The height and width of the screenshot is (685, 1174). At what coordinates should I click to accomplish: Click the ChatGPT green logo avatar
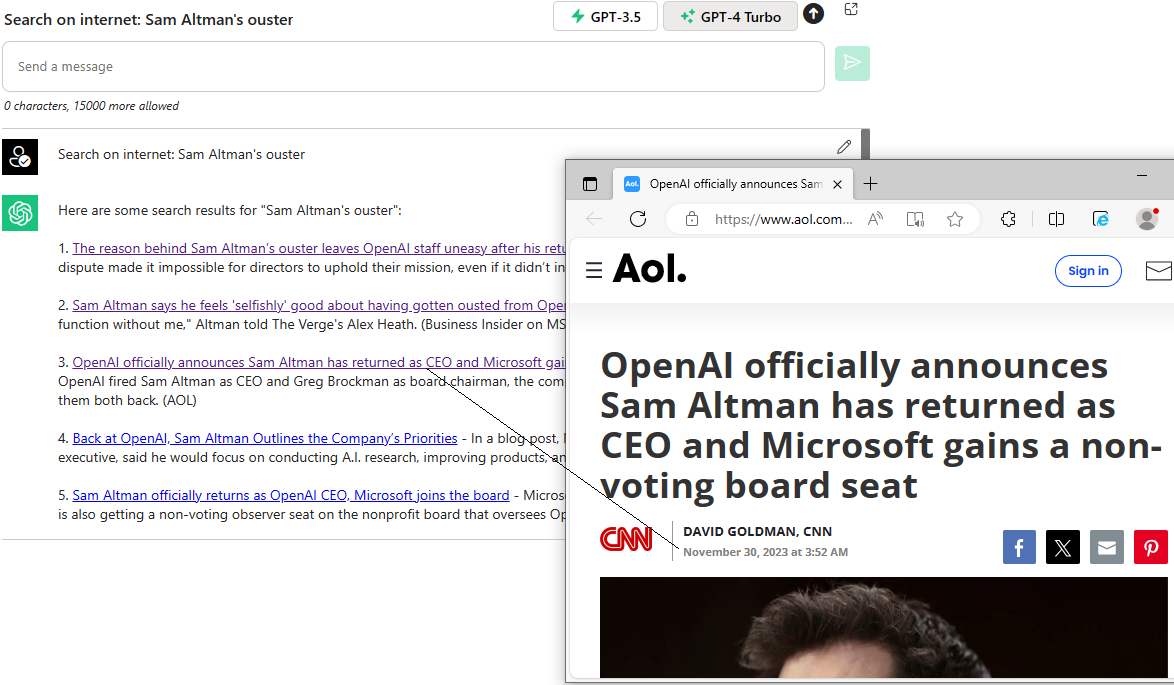20,213
